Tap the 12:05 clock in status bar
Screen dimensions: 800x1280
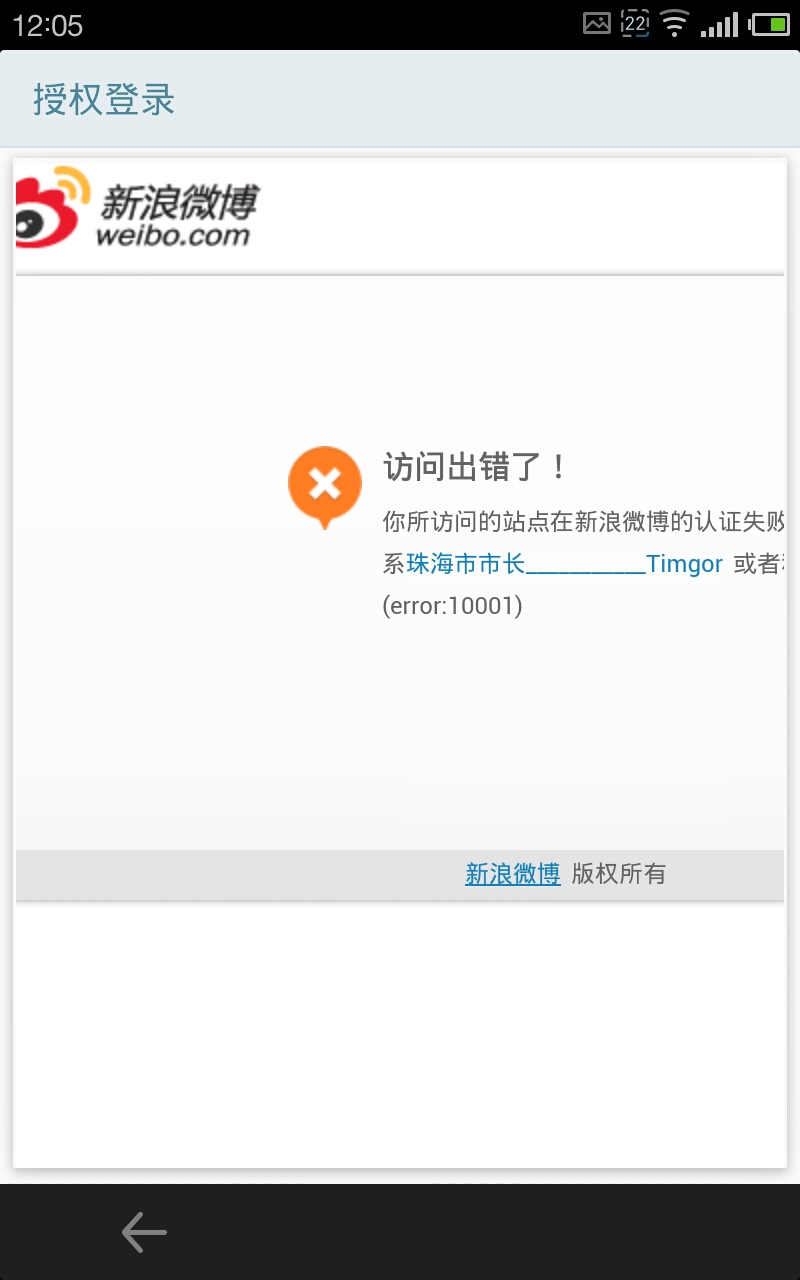[47, 25]
